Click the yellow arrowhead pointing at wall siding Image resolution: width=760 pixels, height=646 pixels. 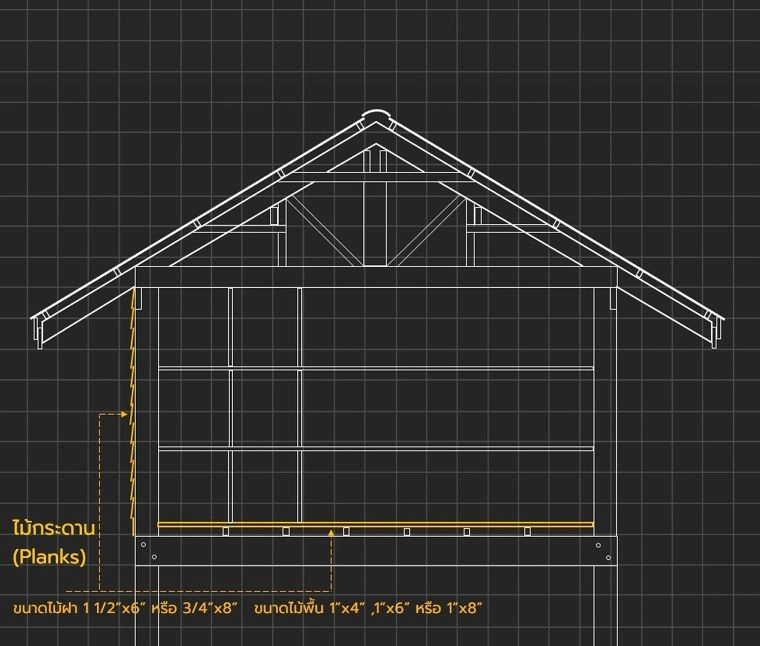(125, 413)
